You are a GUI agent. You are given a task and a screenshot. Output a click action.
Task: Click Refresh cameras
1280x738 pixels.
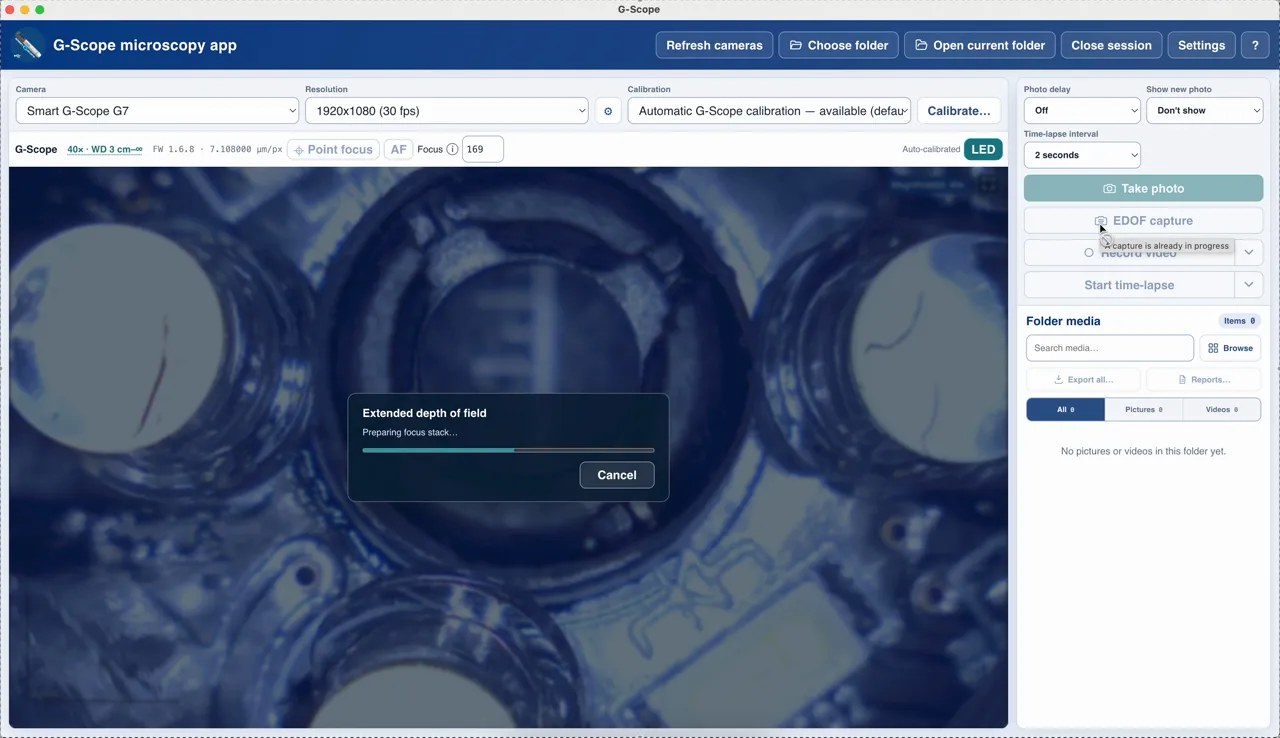pos(714,45)
